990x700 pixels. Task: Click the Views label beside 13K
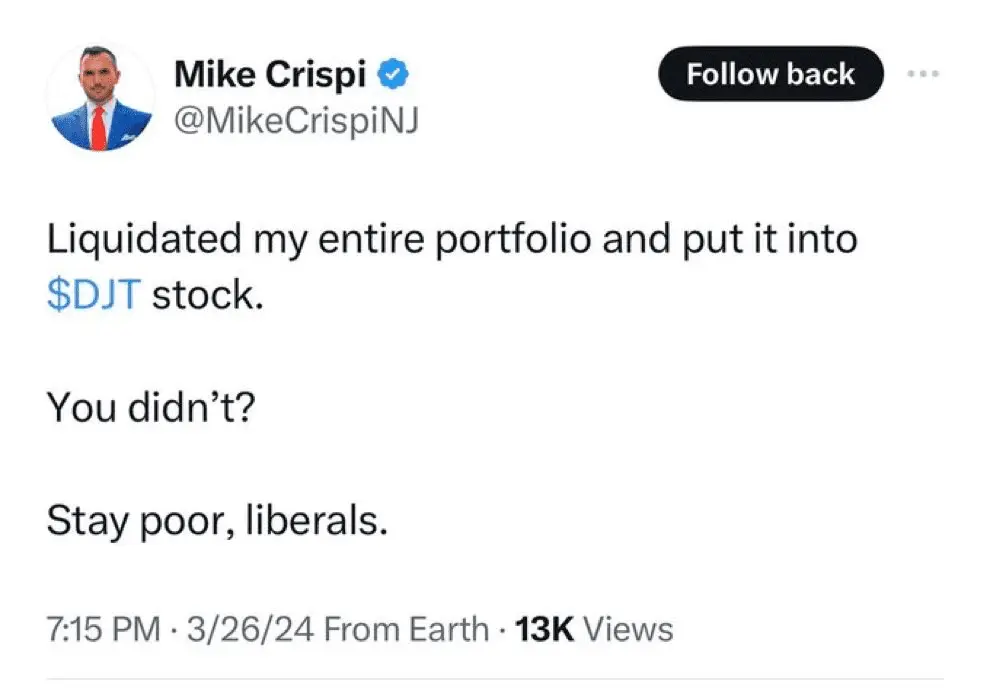pos(628,629)
